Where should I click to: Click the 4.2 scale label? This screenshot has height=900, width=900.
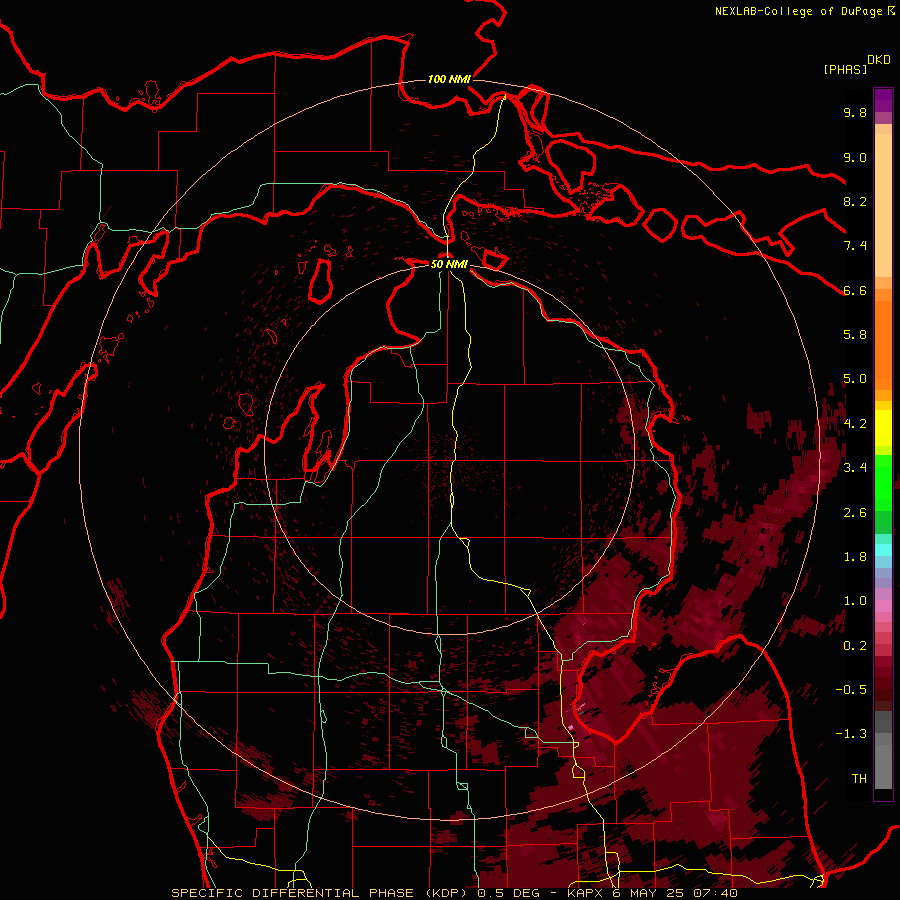point(855,424)
